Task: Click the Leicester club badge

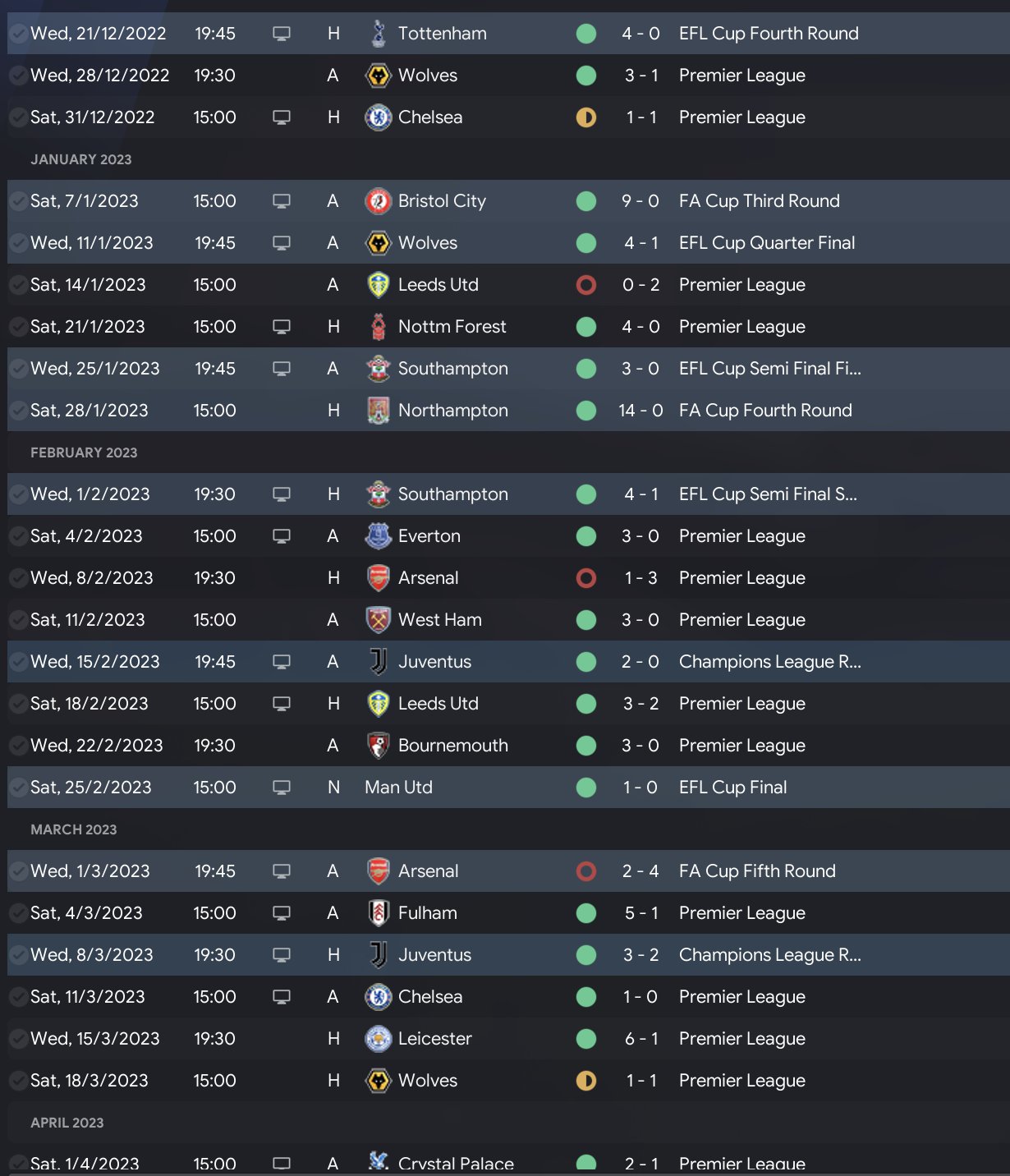Action: pyautogui.click(x=378, y=1039)
